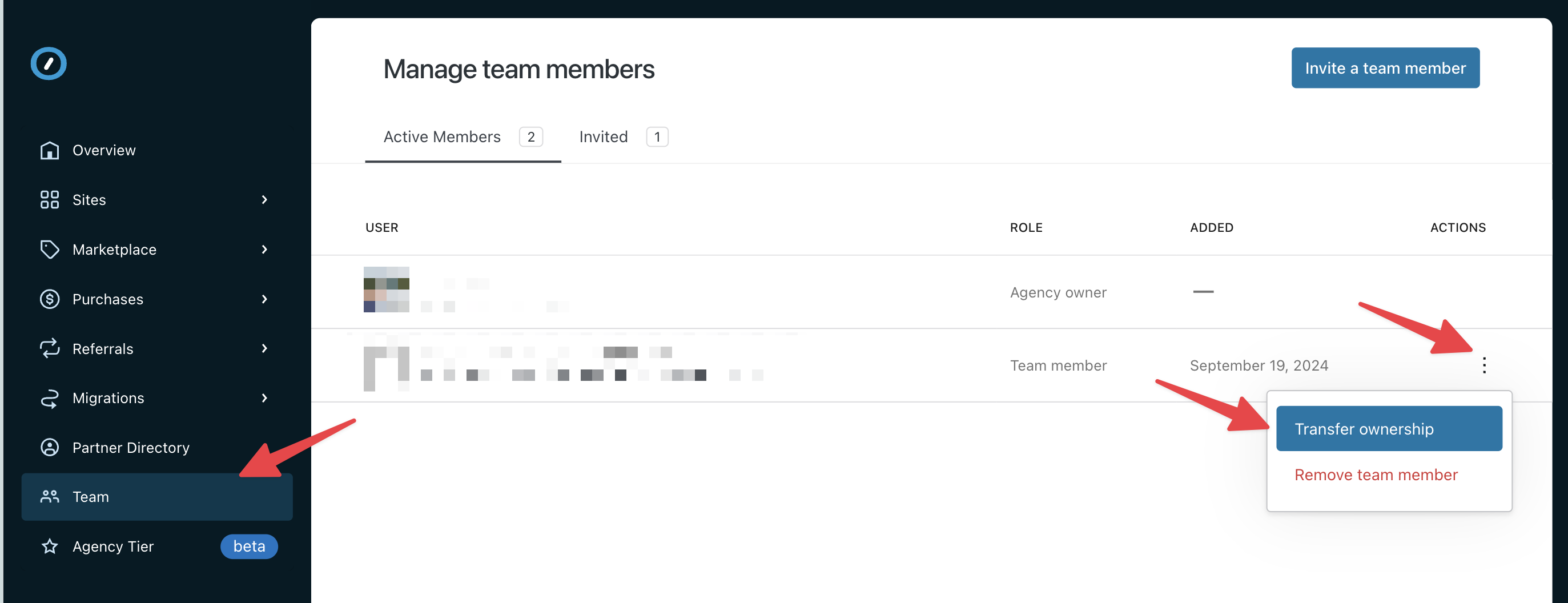Viewport: 1568px width, 603px height.
Task: Click the Sites grid icon
Action: coord(49,200)
